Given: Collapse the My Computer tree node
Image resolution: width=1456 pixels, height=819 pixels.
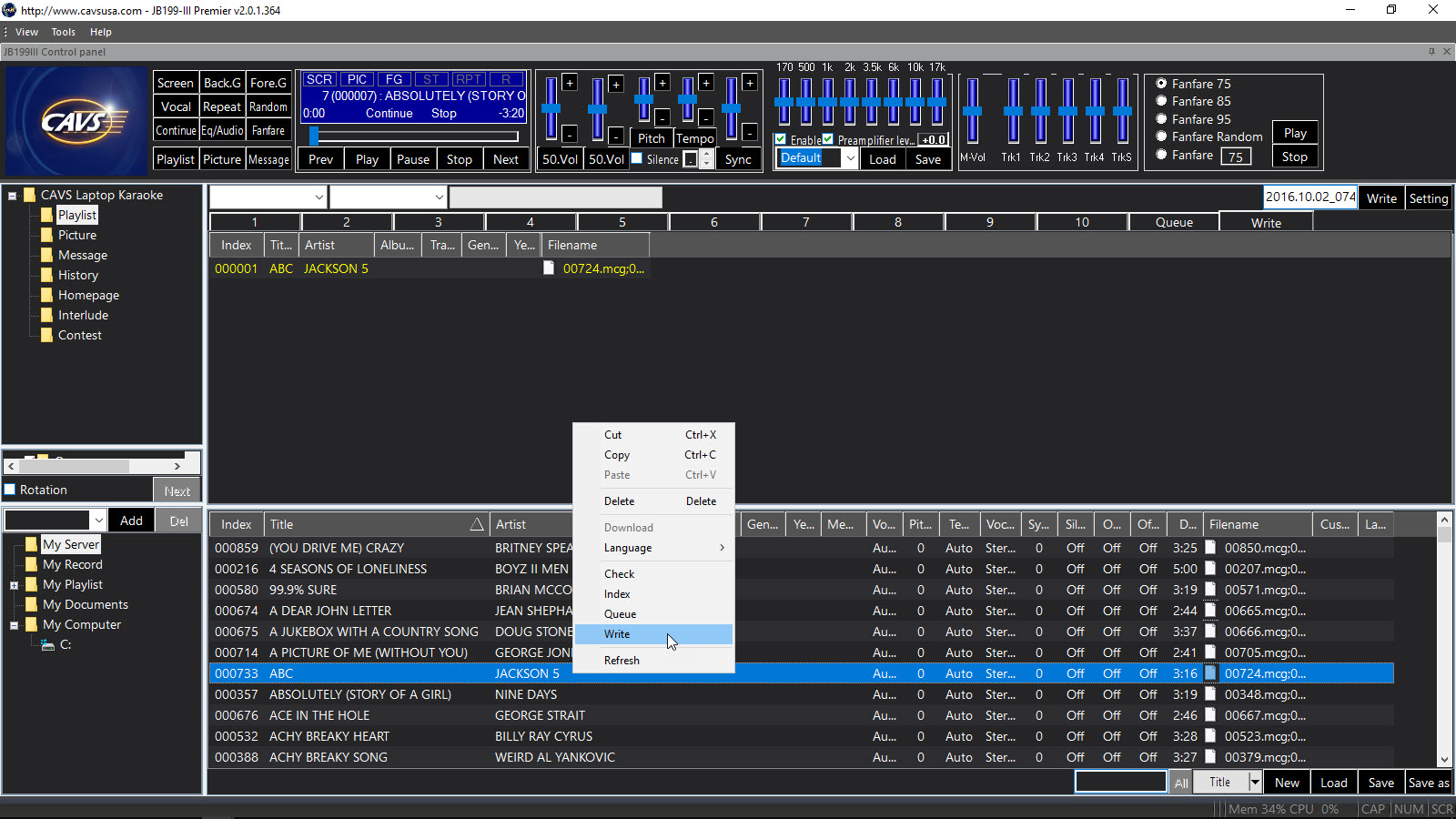Looking at the screenshot, I should tap(14, 625).
